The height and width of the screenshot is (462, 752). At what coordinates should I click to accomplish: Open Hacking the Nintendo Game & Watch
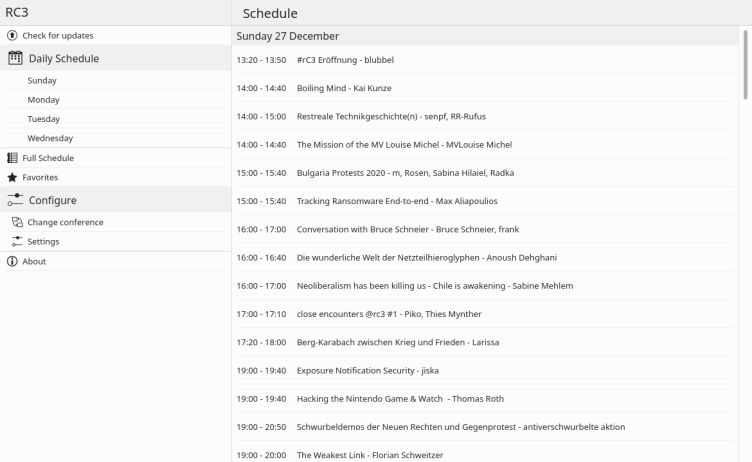click(x=400, y=398)
